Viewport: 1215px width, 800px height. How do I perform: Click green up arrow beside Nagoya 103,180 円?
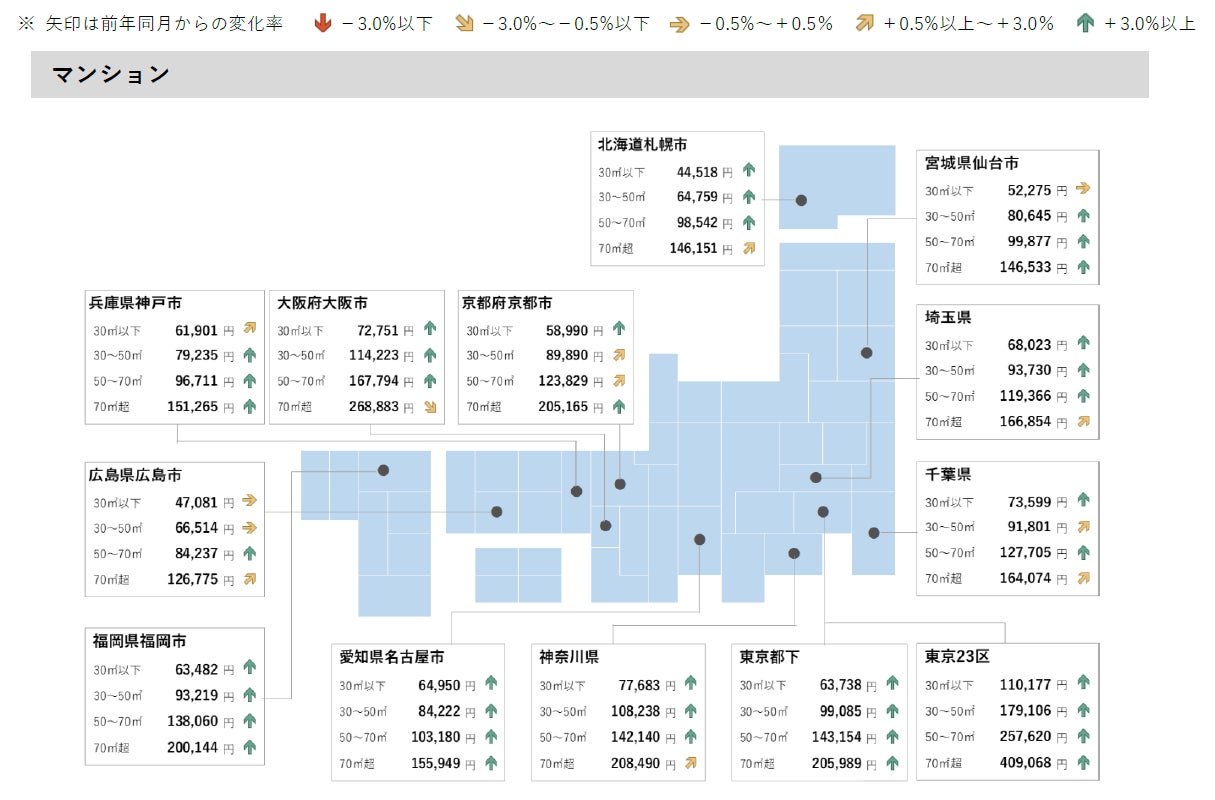click(x=490, y=737)
